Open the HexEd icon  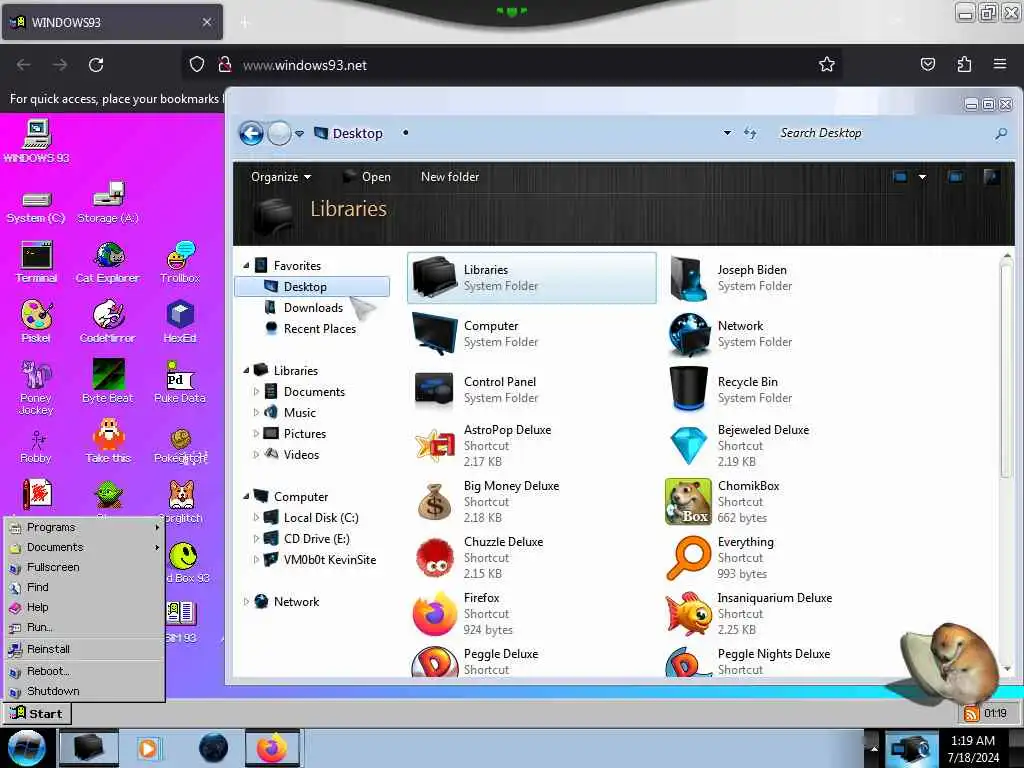tap(180, 321)
